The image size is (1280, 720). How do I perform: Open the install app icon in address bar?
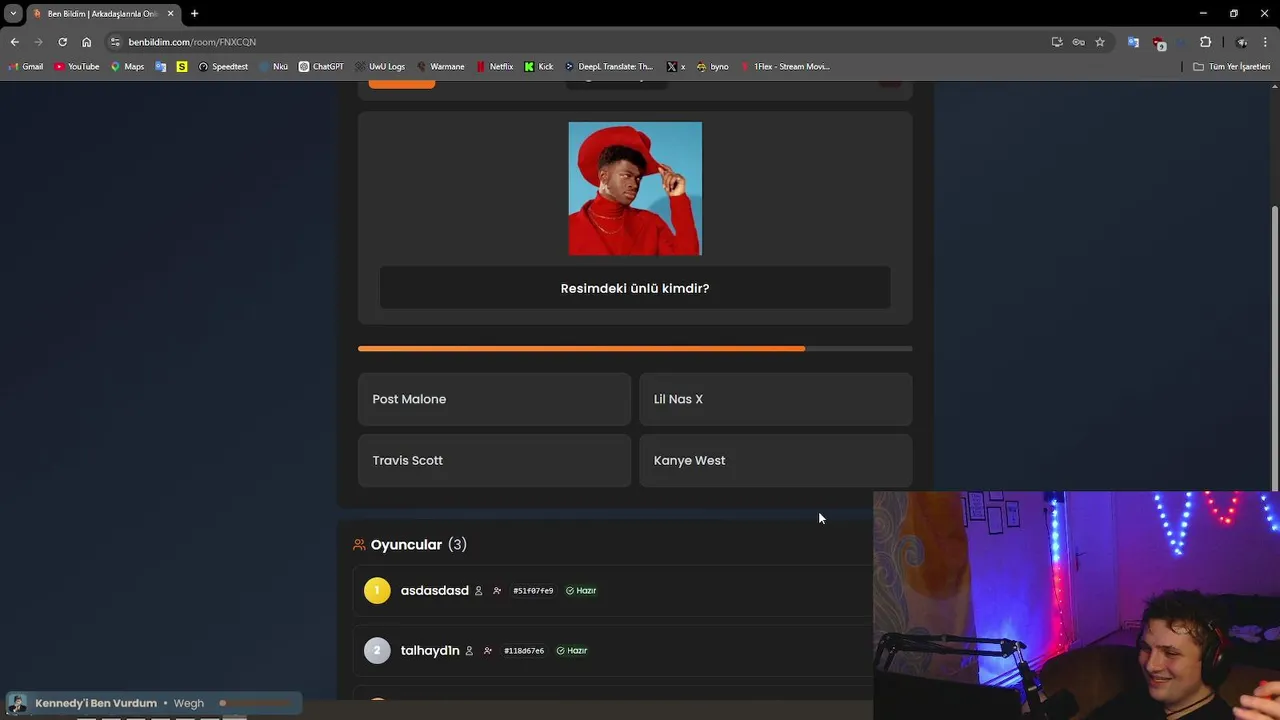click(1057, 42)
